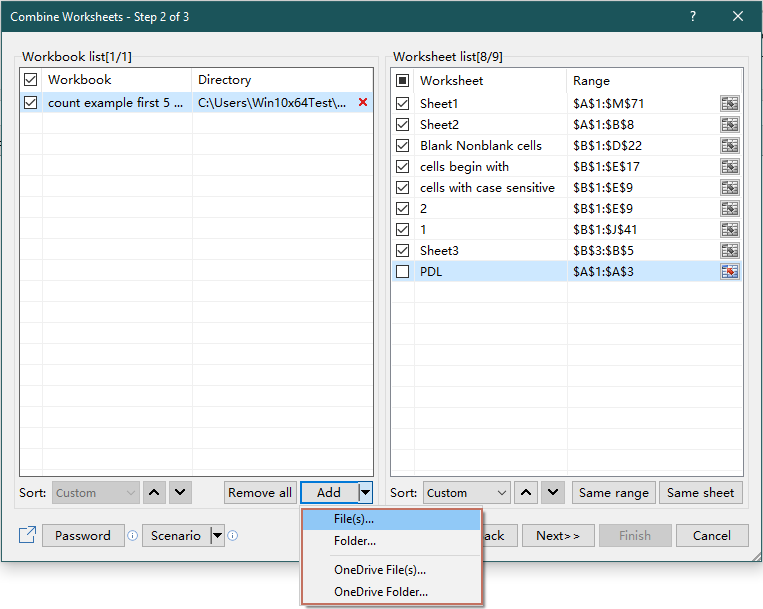Screen dimensions: 763x609
Task: Click range selector icon for Sheet3 row
Action: click(x=729, y=251)
